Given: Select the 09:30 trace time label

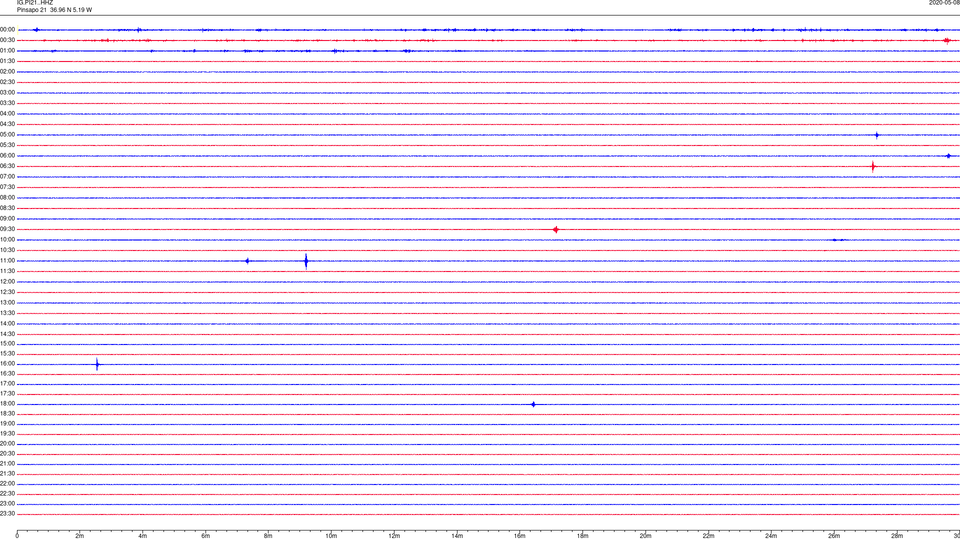Looking at the screenshot, I should (7, 229).
